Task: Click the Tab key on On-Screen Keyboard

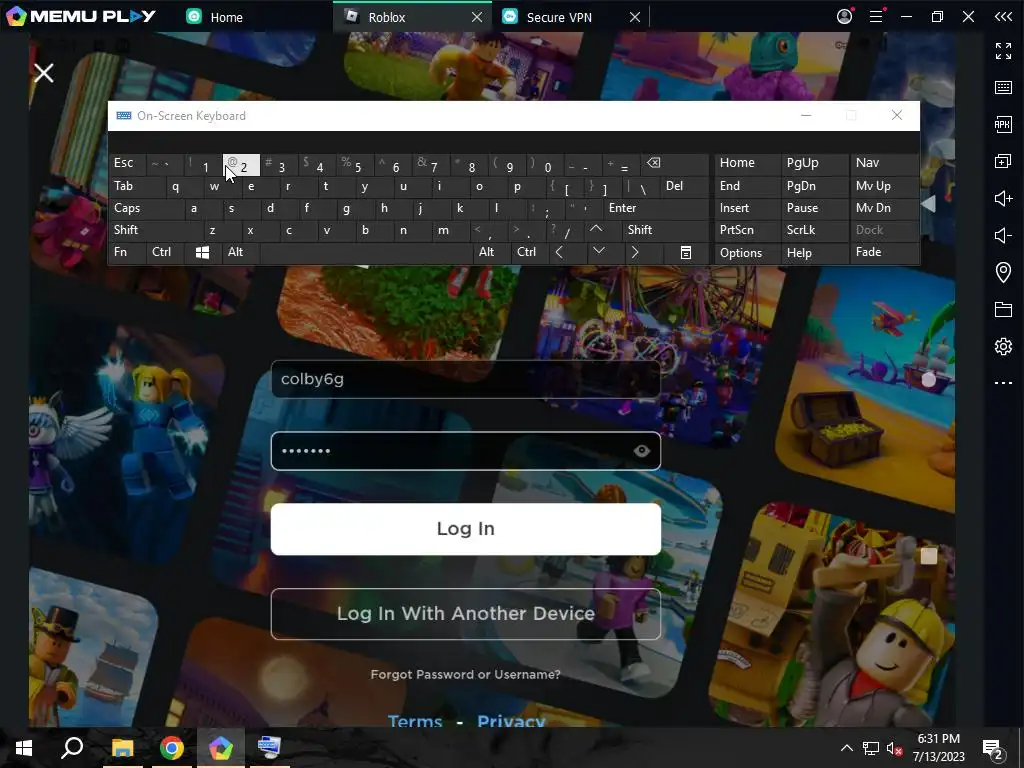Action: click(136, 186)
